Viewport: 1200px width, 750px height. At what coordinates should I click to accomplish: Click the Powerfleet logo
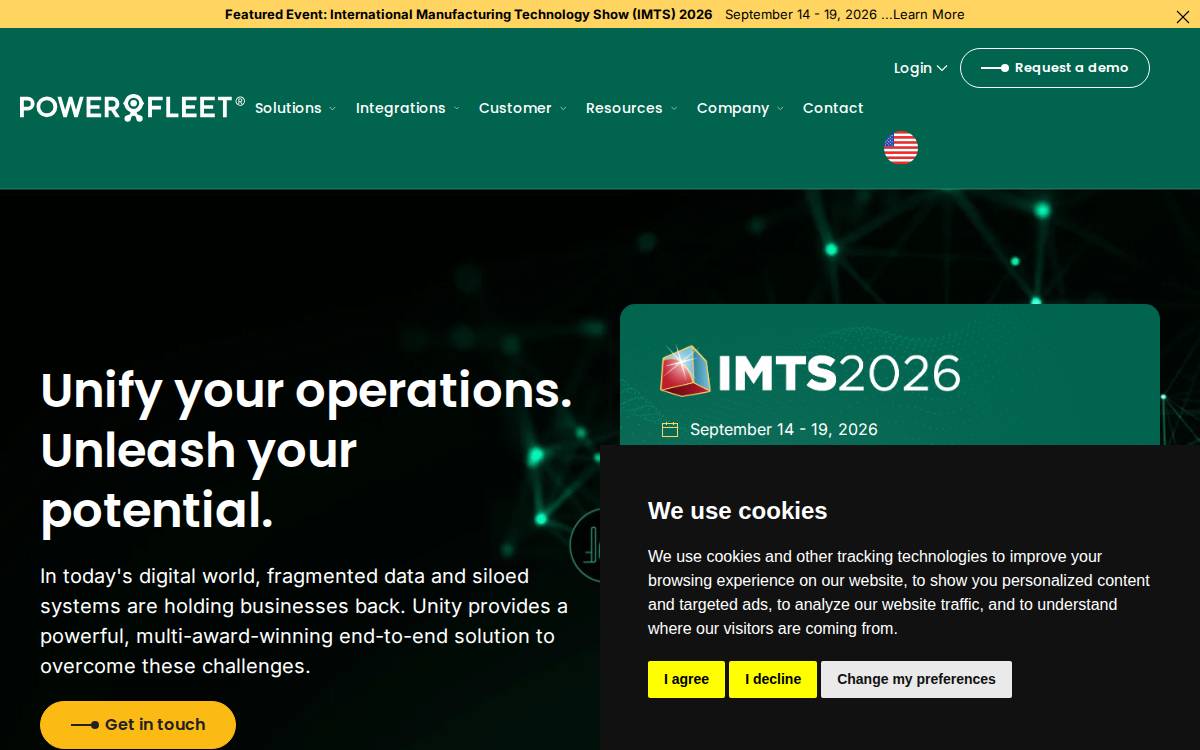point(132,107)
